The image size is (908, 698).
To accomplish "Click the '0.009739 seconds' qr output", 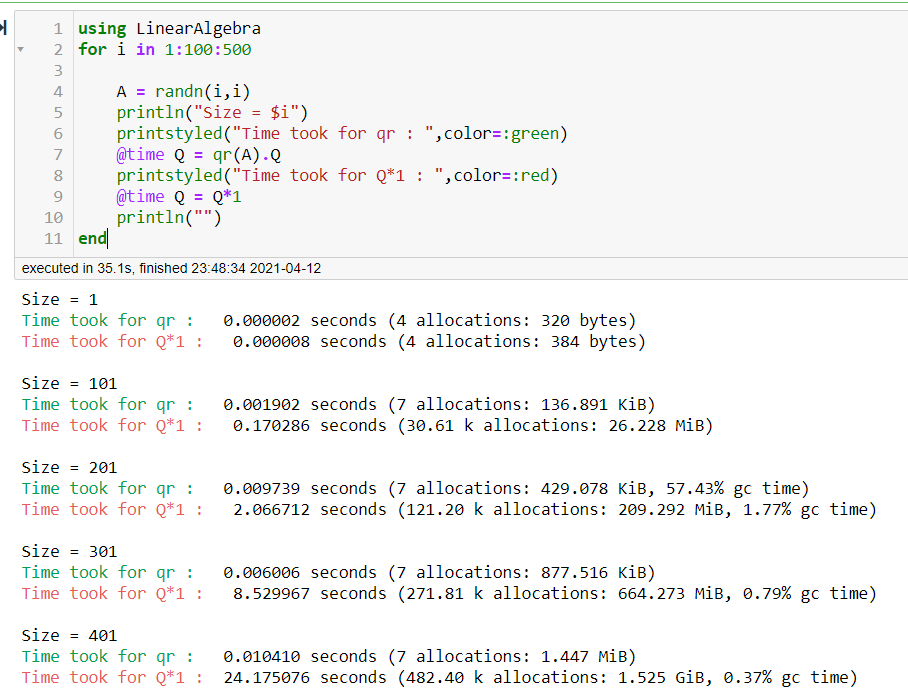I will pyautogui.click(x=300, y=488).
